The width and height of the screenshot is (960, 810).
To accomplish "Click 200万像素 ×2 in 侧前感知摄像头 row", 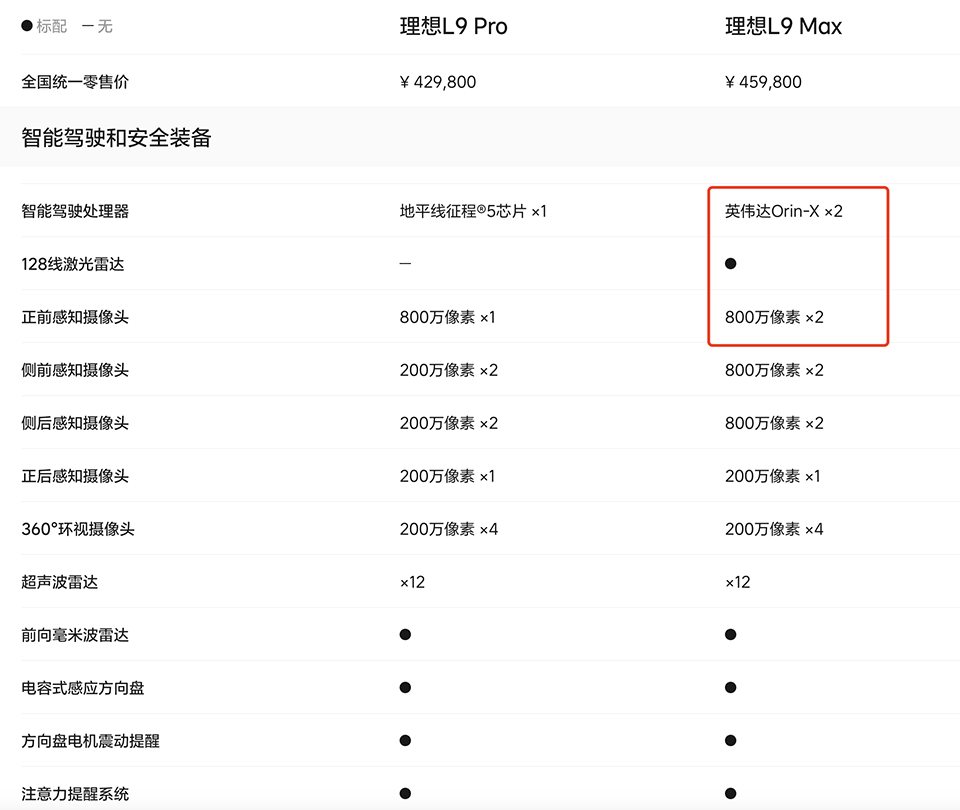I will coord(449,370).
